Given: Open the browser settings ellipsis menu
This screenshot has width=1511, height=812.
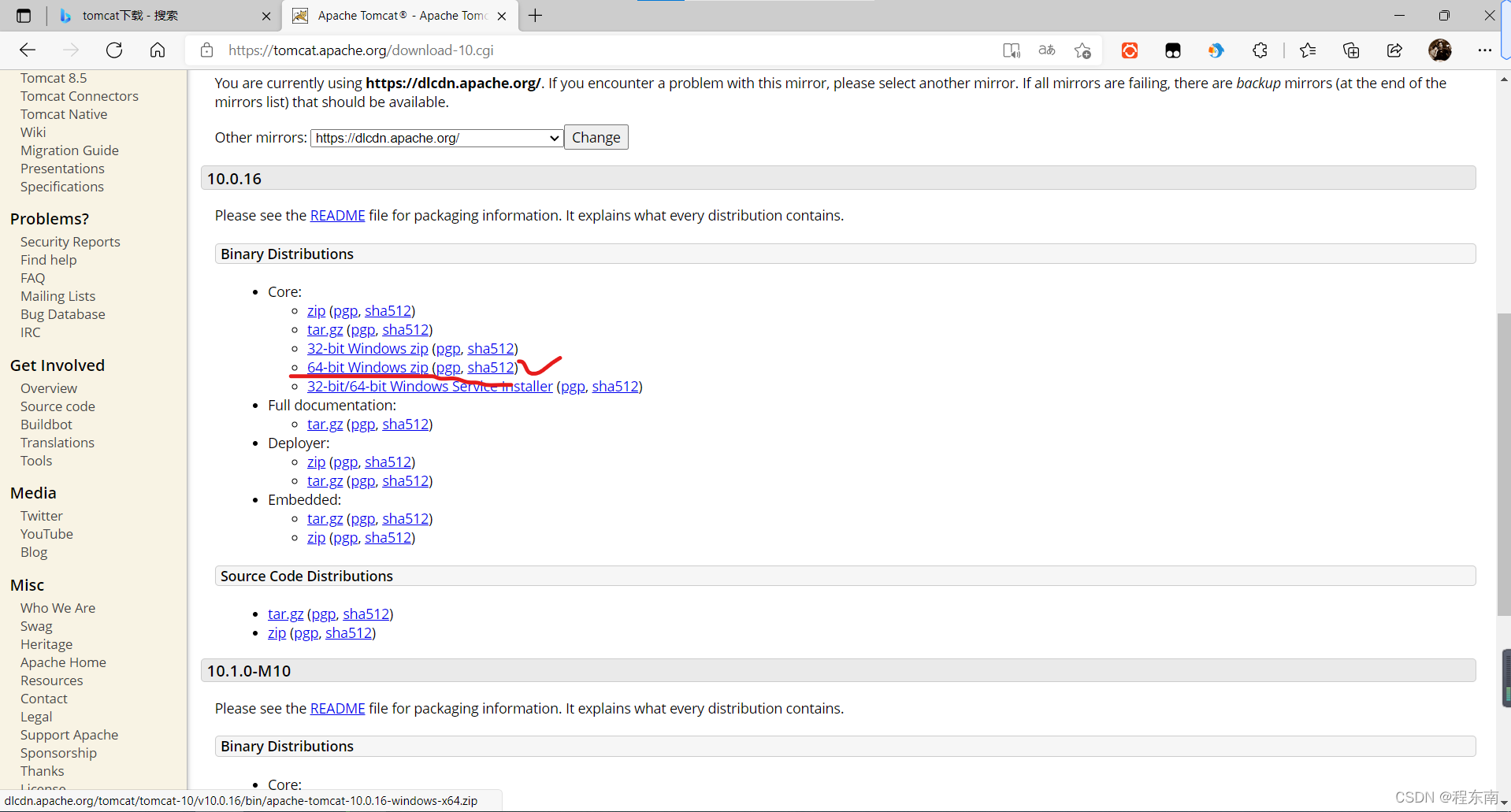Looking at the screenshot, I should (x=1486, y=50).
